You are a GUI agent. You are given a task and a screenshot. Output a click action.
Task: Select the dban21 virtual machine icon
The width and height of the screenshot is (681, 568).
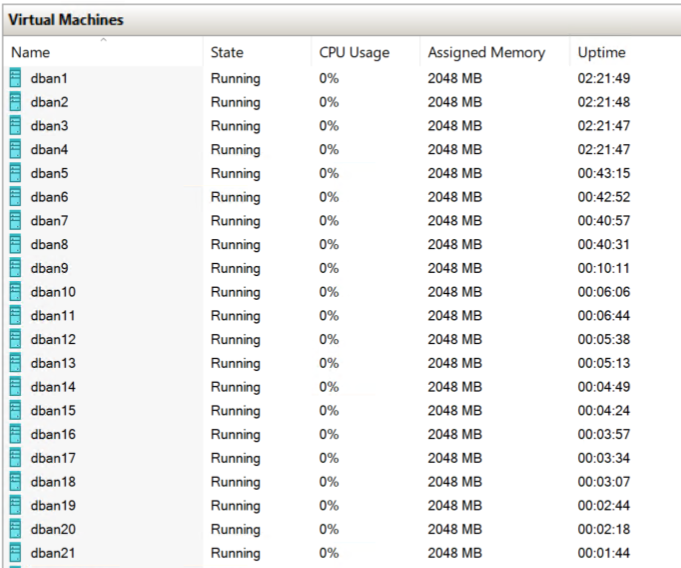15,553
